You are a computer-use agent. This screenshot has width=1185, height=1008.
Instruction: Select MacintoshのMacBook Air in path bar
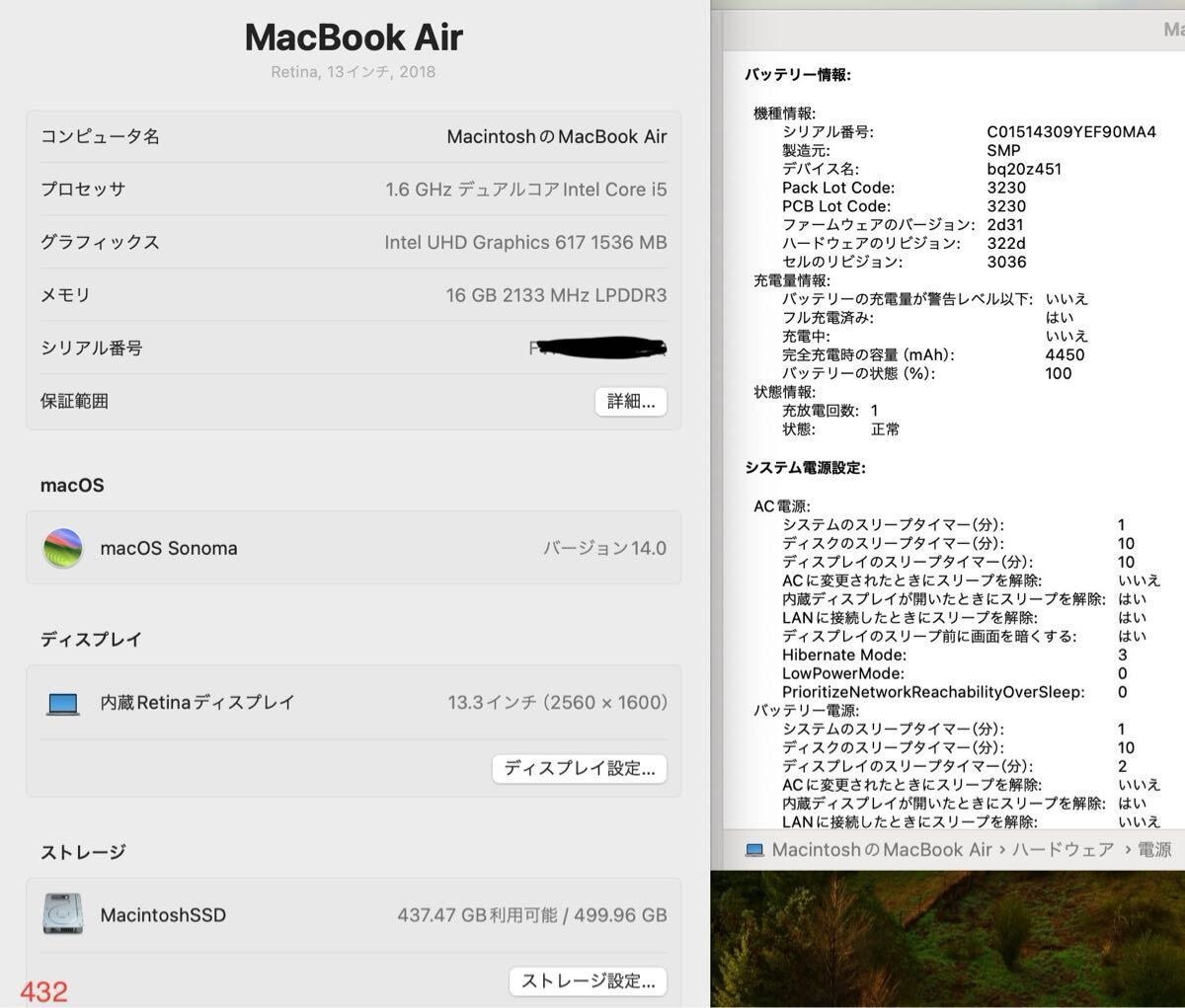(x=881, y=850)
